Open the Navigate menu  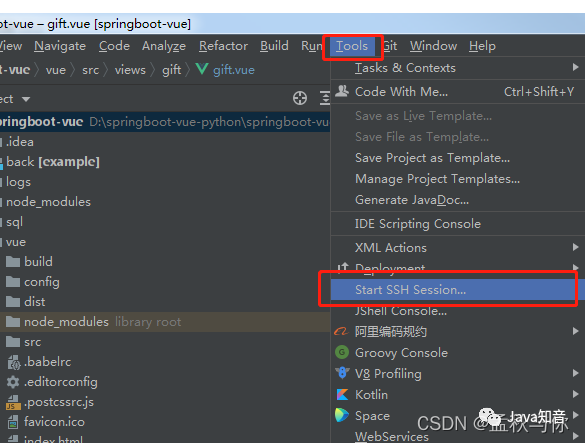click(x=60, y=46)
